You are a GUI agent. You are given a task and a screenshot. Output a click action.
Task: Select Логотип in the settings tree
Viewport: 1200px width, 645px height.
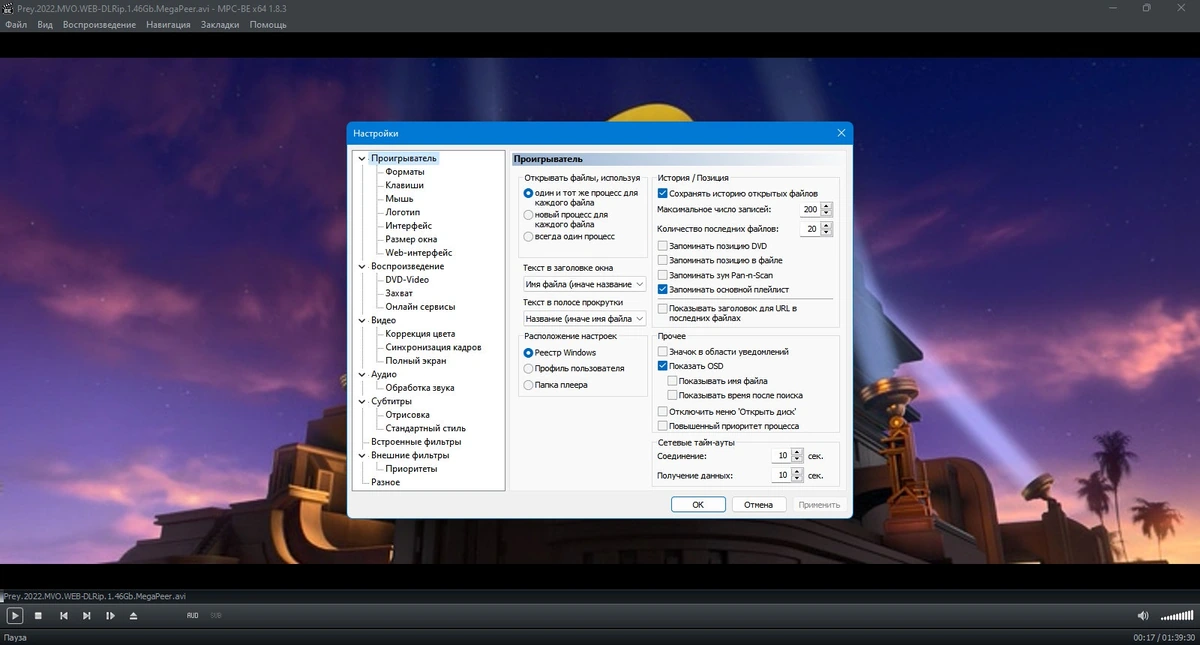[x=403, y=212]
